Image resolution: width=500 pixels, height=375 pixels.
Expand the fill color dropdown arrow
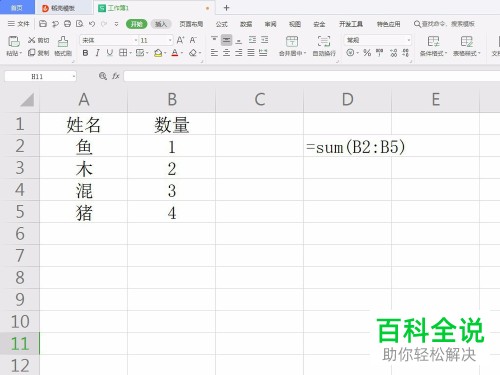point(165,53)
